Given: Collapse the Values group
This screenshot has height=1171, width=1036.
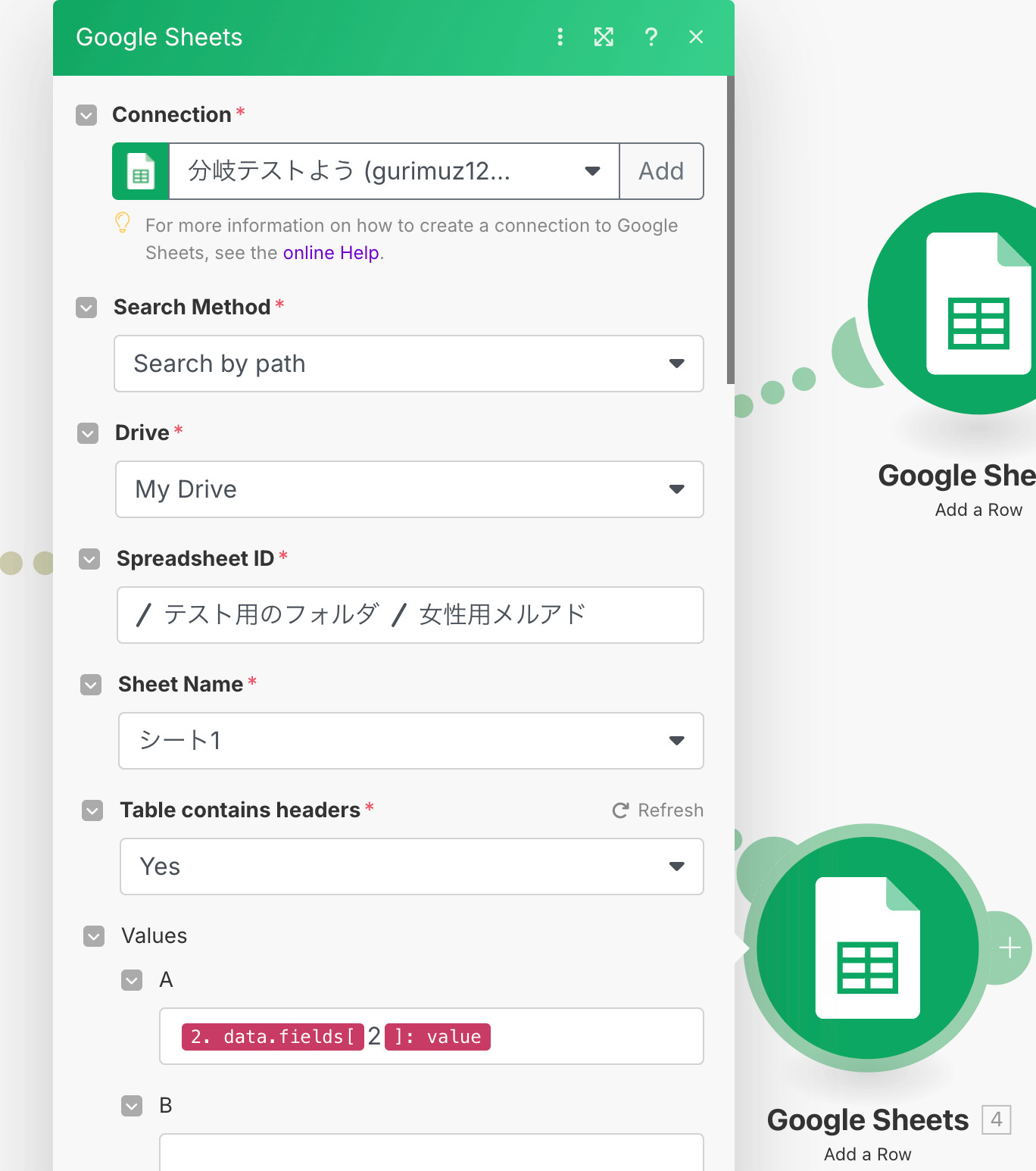Looking at the screenshot, I should (x=94, y=936).
